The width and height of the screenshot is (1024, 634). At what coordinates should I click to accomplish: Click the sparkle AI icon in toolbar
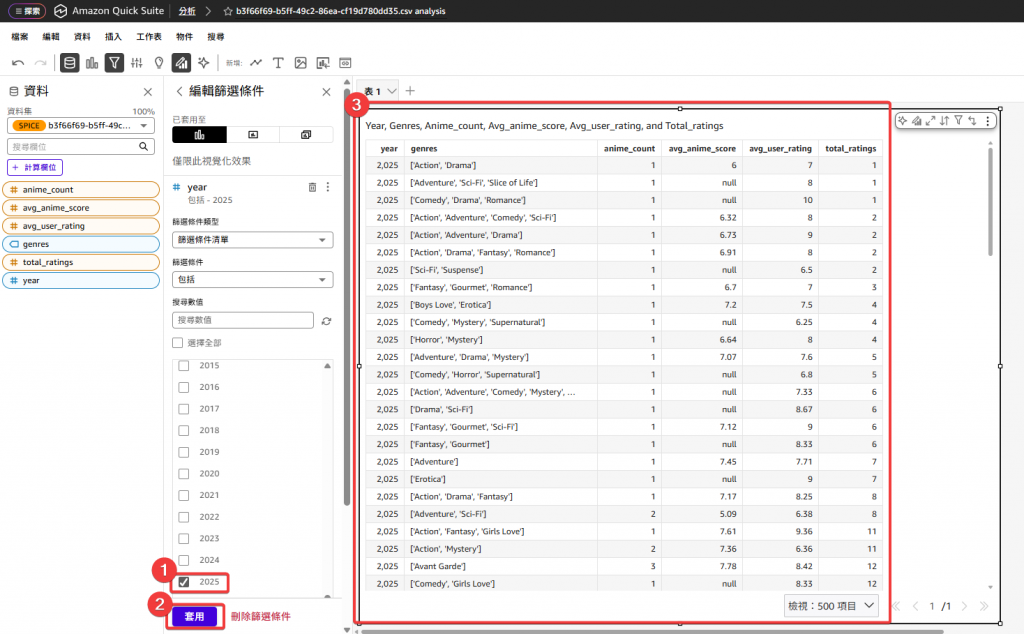pos(204,63)
